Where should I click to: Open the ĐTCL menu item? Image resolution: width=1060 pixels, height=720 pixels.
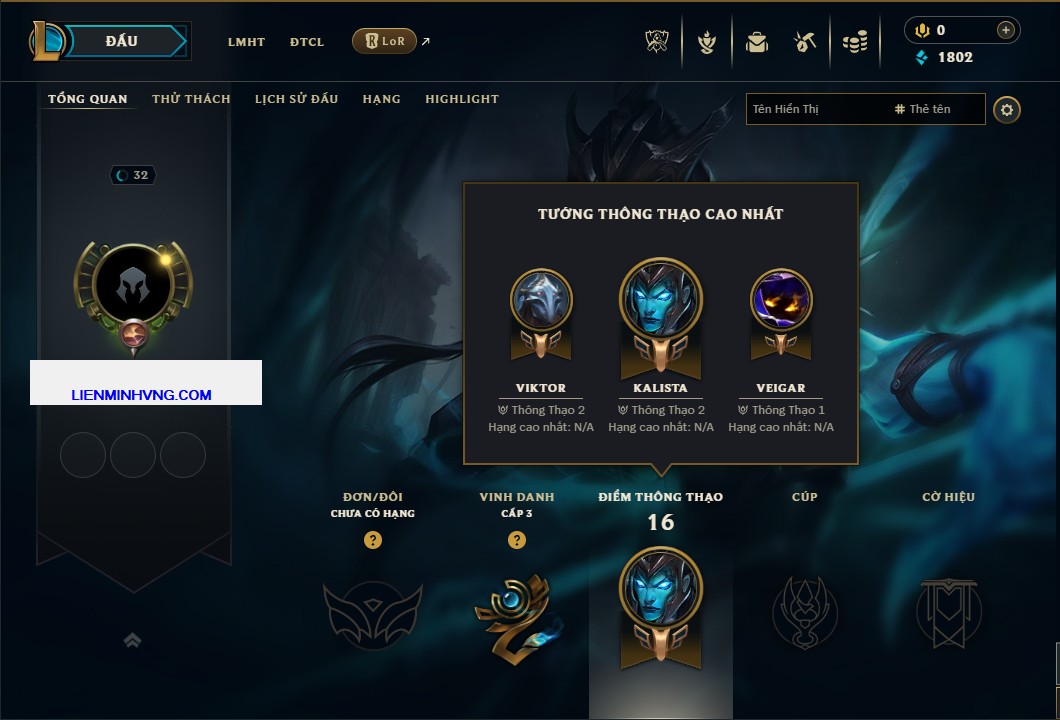pyautogui.click(x=307, y=42)
